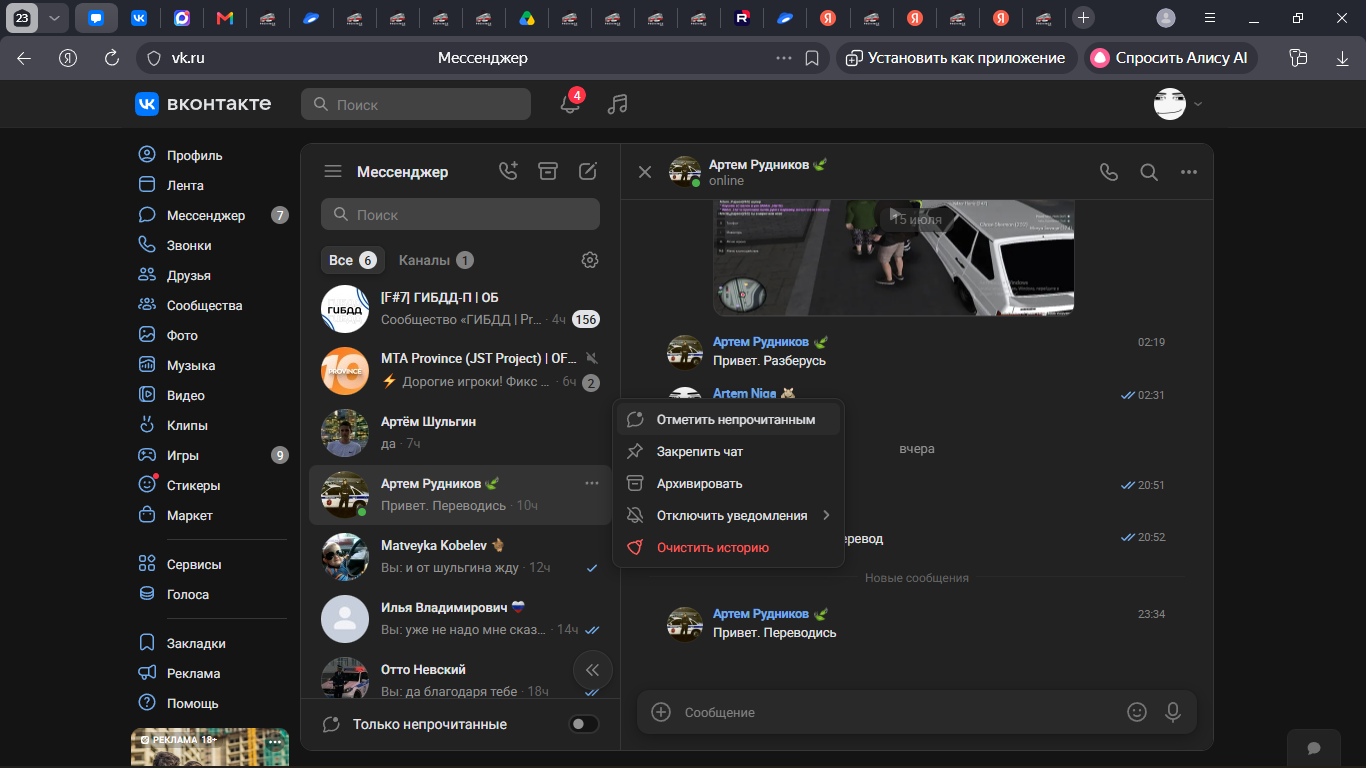Image resolution: width=1366 pixels, height=768 pixels.
Task: Expand the browser tab list chevron
Action: (54, 18)
